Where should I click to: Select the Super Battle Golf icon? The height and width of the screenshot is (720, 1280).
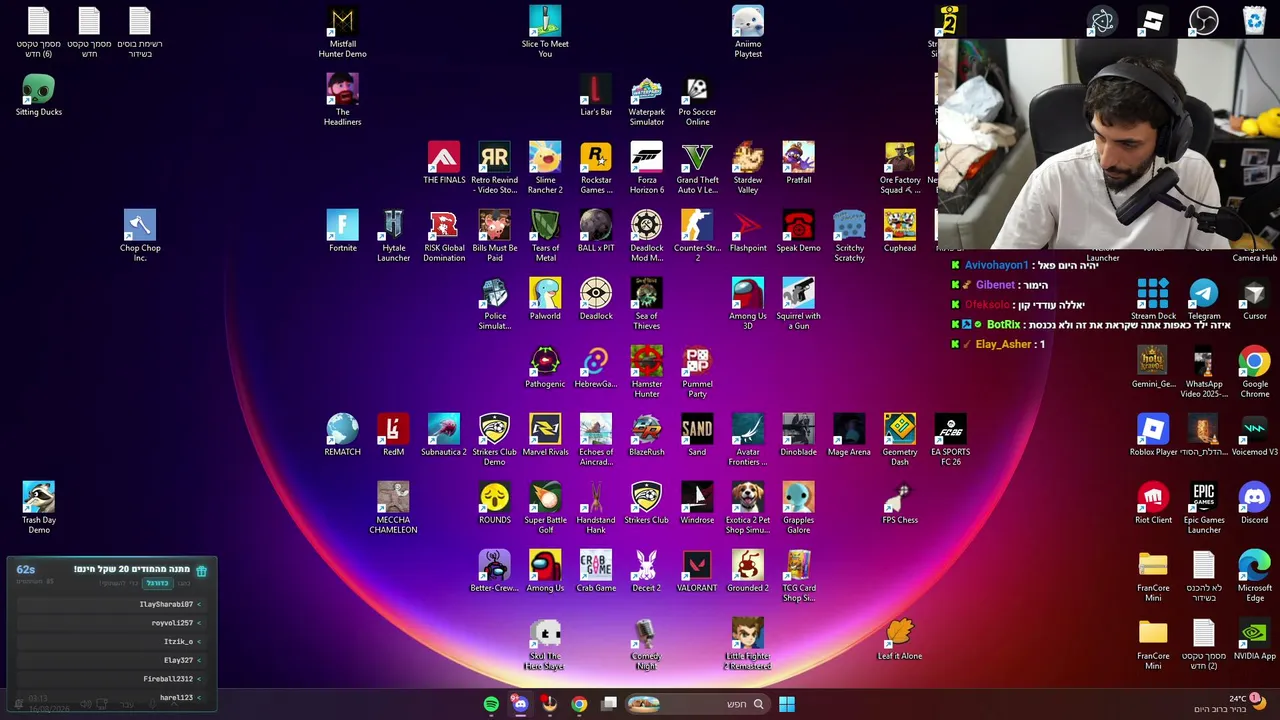pos(545,508)
